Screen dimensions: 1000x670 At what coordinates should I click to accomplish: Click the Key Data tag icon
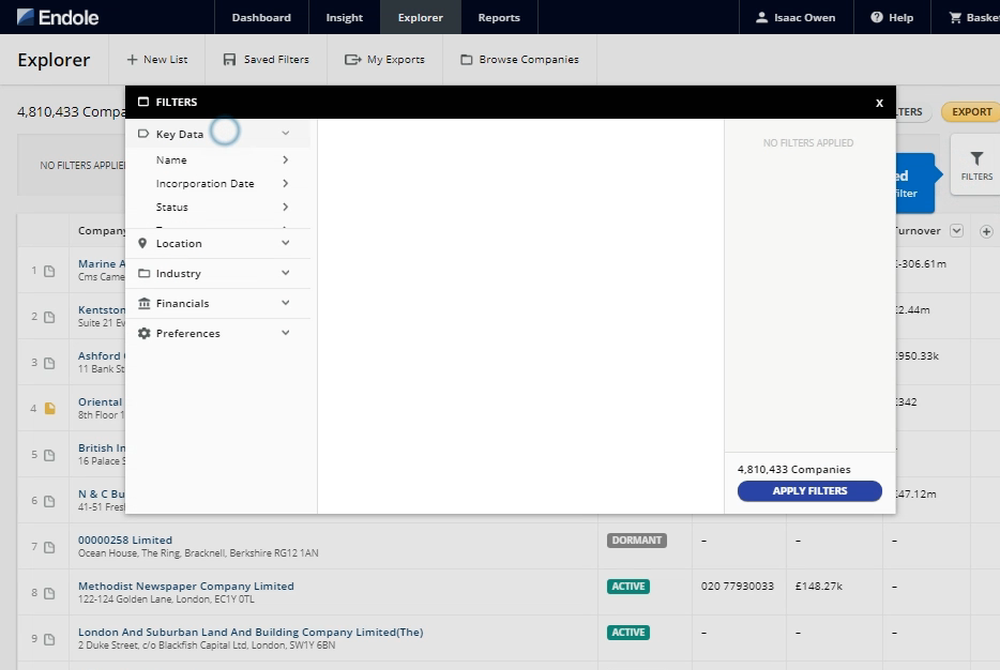pyautogui.click(x=143, y=134)
